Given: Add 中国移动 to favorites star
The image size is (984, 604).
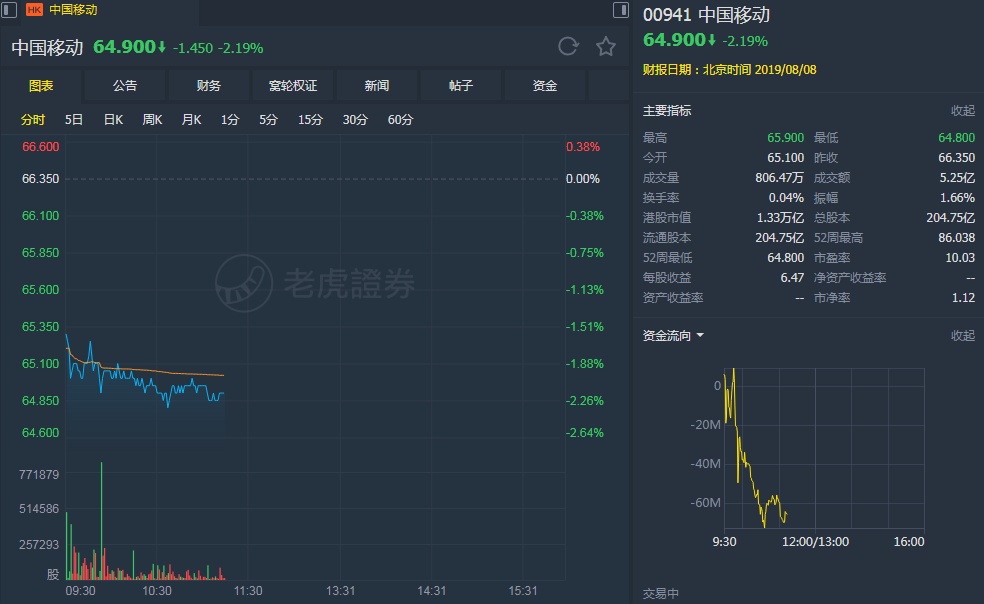Looking at the screenshot, I should 606,46.
